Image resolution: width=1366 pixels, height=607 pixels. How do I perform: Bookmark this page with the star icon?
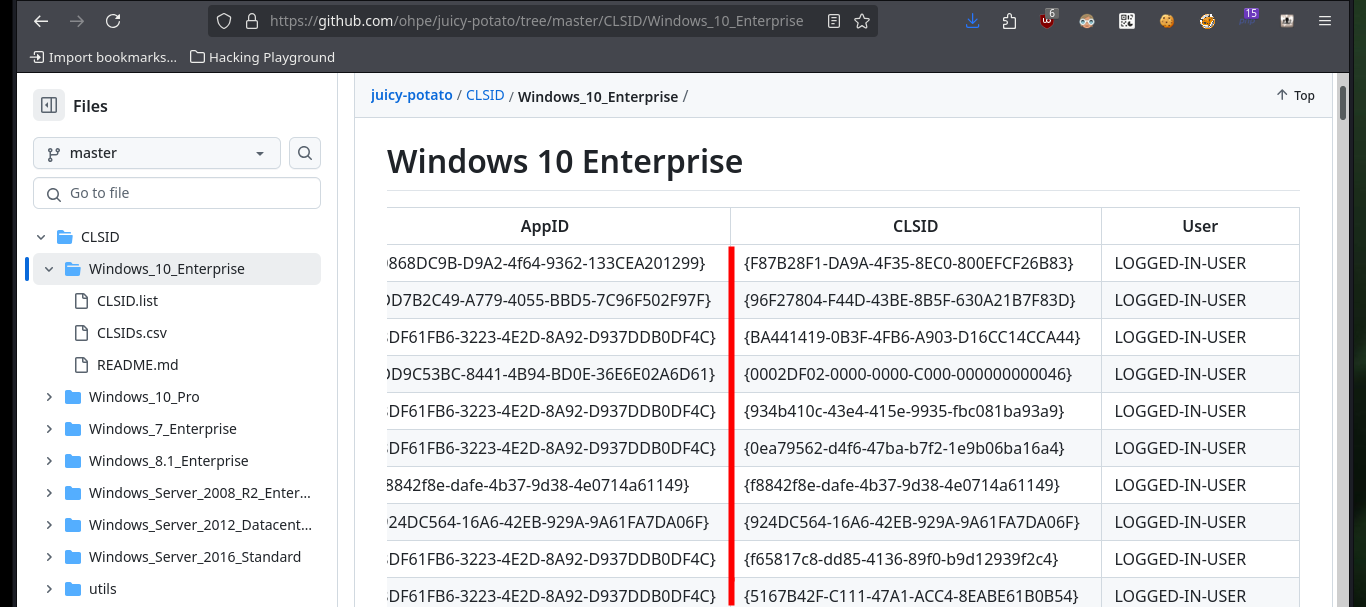click(x=862, y=21)
